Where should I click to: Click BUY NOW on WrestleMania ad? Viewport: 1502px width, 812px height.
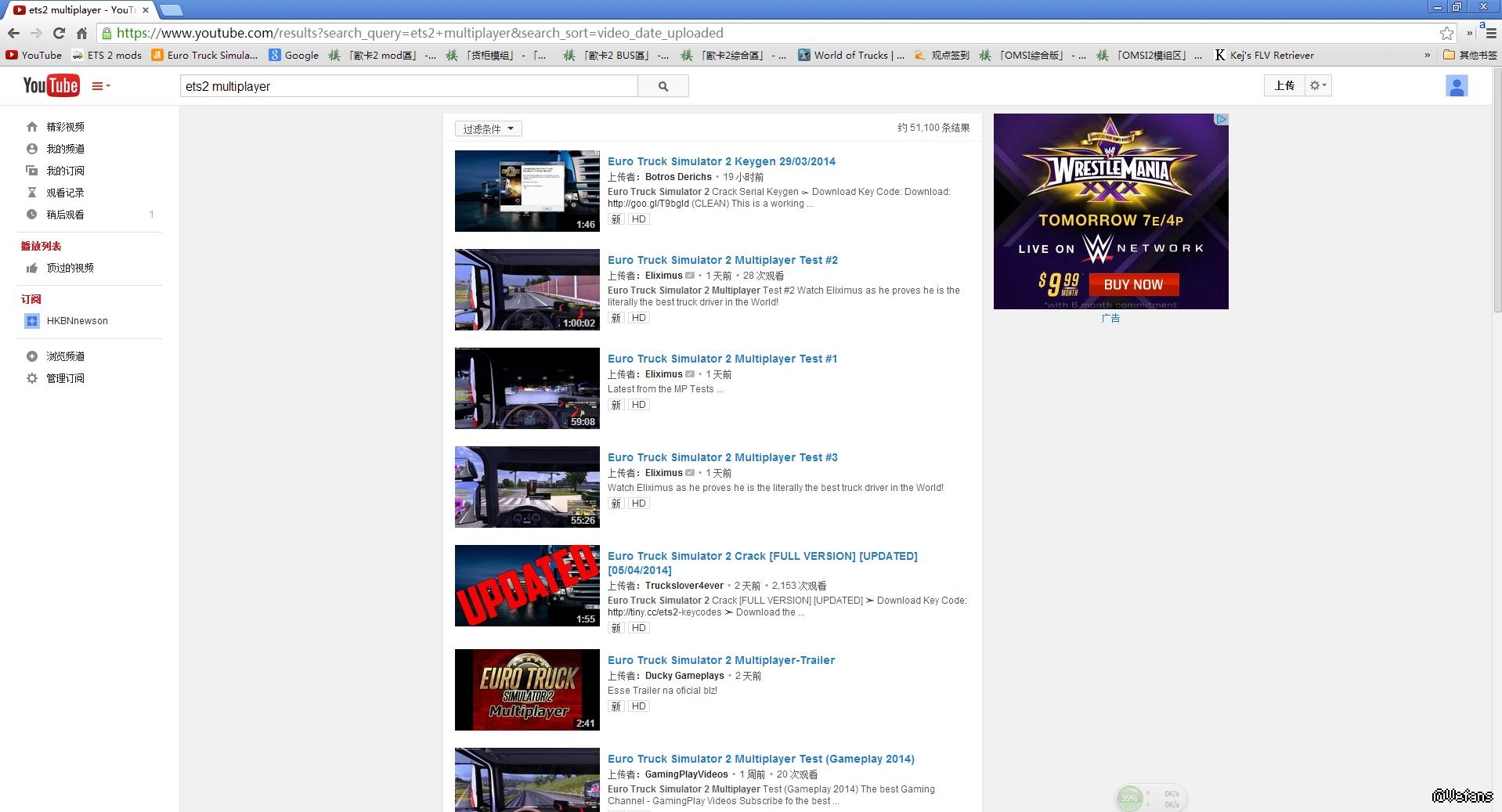click(1132, 284)
